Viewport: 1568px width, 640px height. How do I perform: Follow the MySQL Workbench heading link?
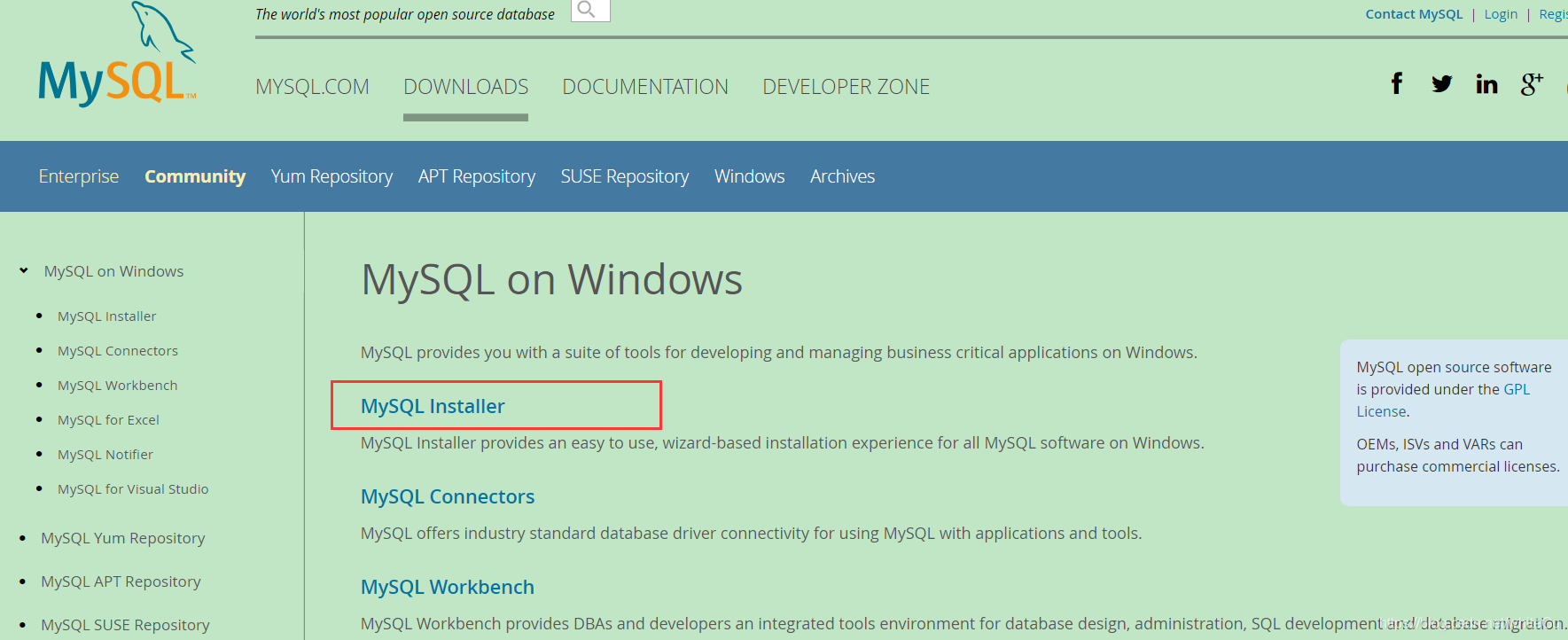(448, 587)
